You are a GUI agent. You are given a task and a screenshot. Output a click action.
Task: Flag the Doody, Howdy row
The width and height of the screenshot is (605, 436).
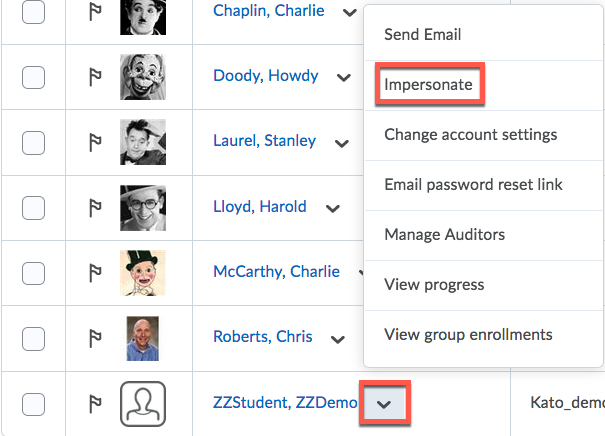(96, 77)
